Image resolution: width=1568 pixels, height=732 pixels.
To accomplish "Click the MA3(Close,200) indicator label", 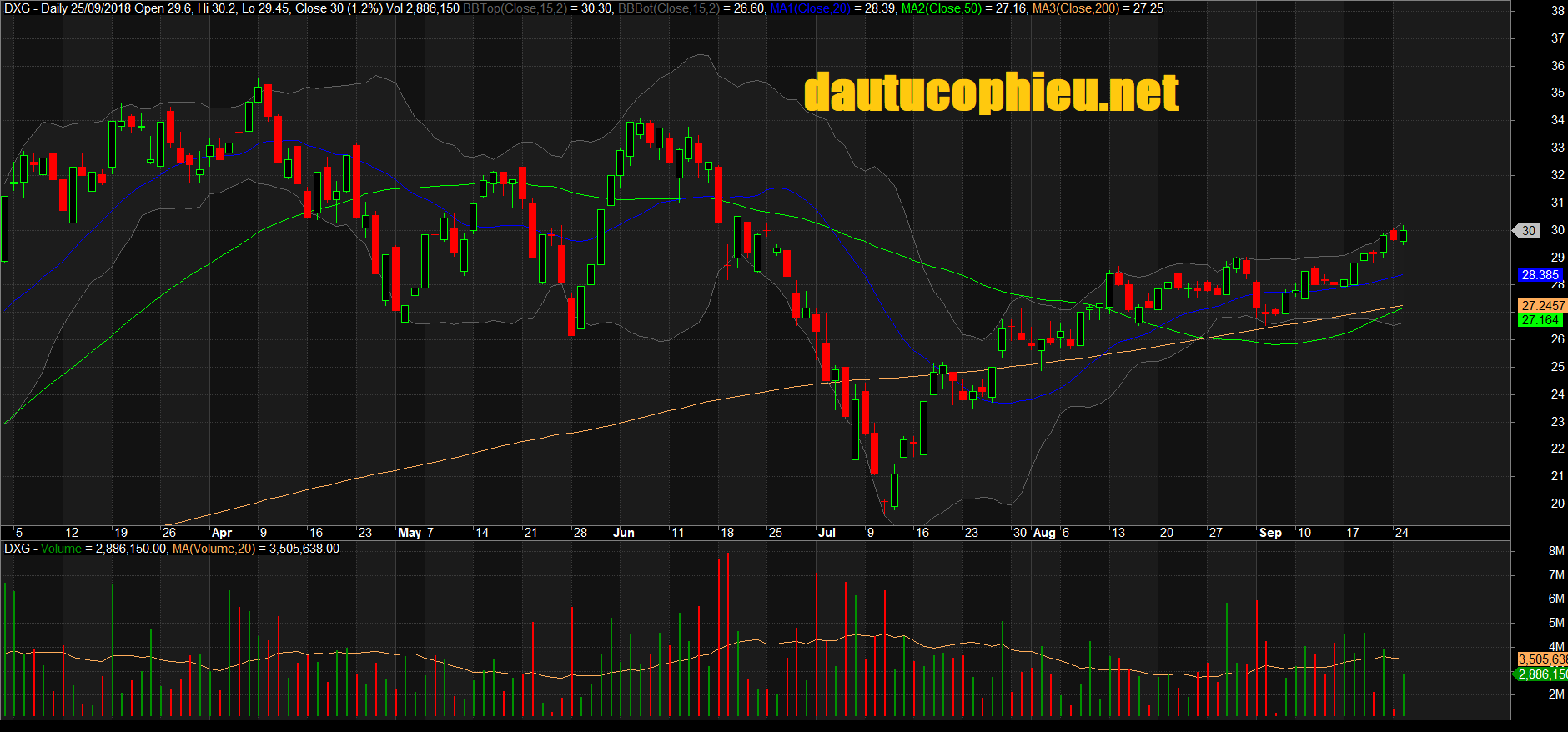I will pos(1075,8).
